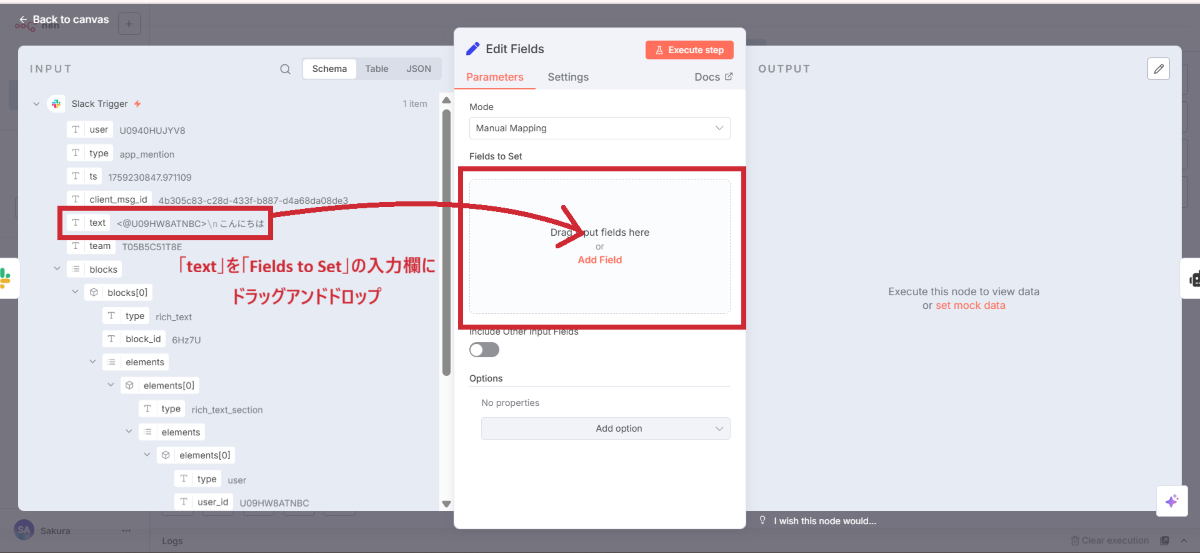This screenshot has width=1200, height=553.
Task: Open the Sakura user avatar
Action: point(22,529)
